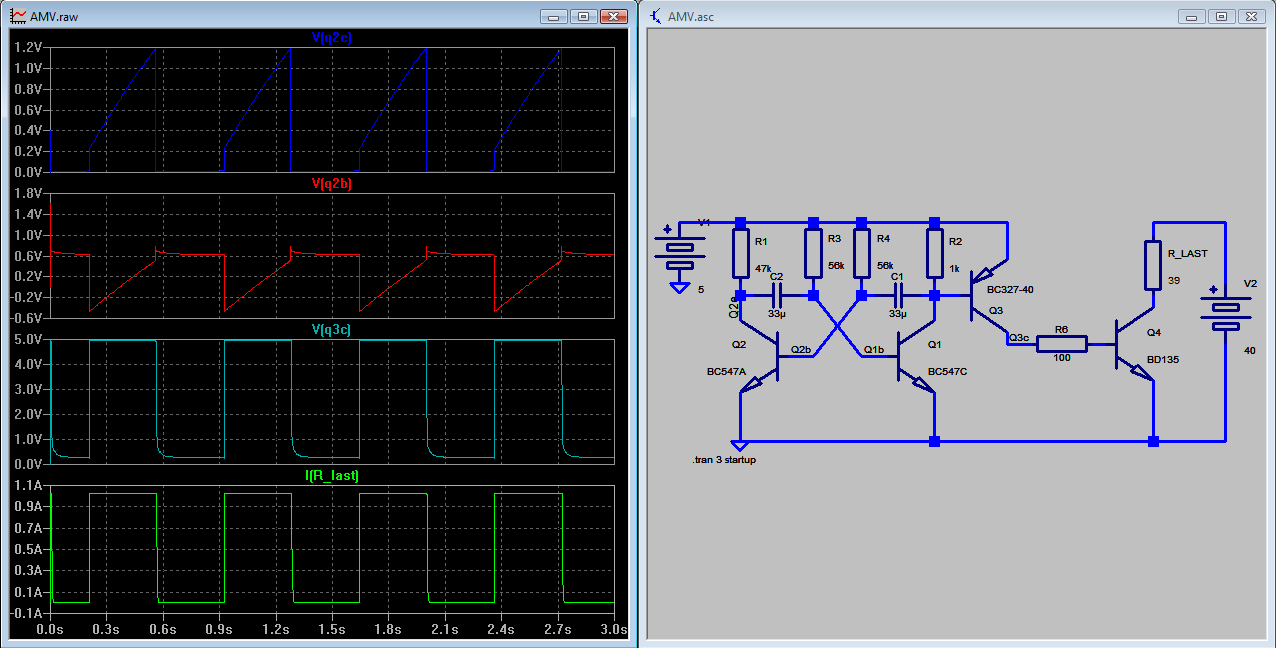Click the ground symbol above the .tran directive
1276x648 pixels.
point(739,445)
